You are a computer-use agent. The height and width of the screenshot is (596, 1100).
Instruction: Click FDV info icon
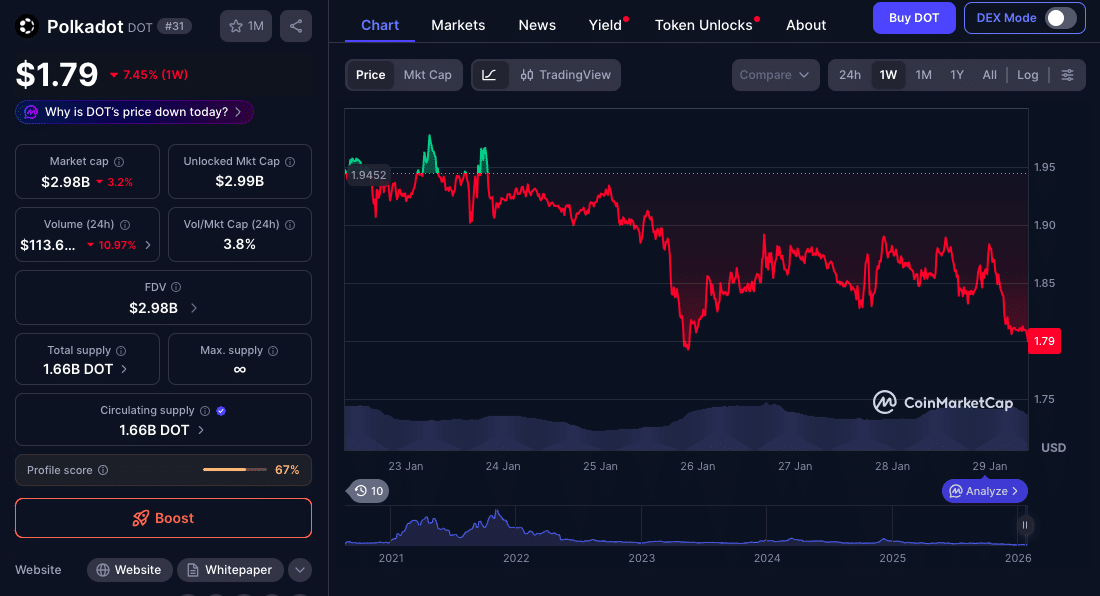pyautogui.click(x=176, y=287)
